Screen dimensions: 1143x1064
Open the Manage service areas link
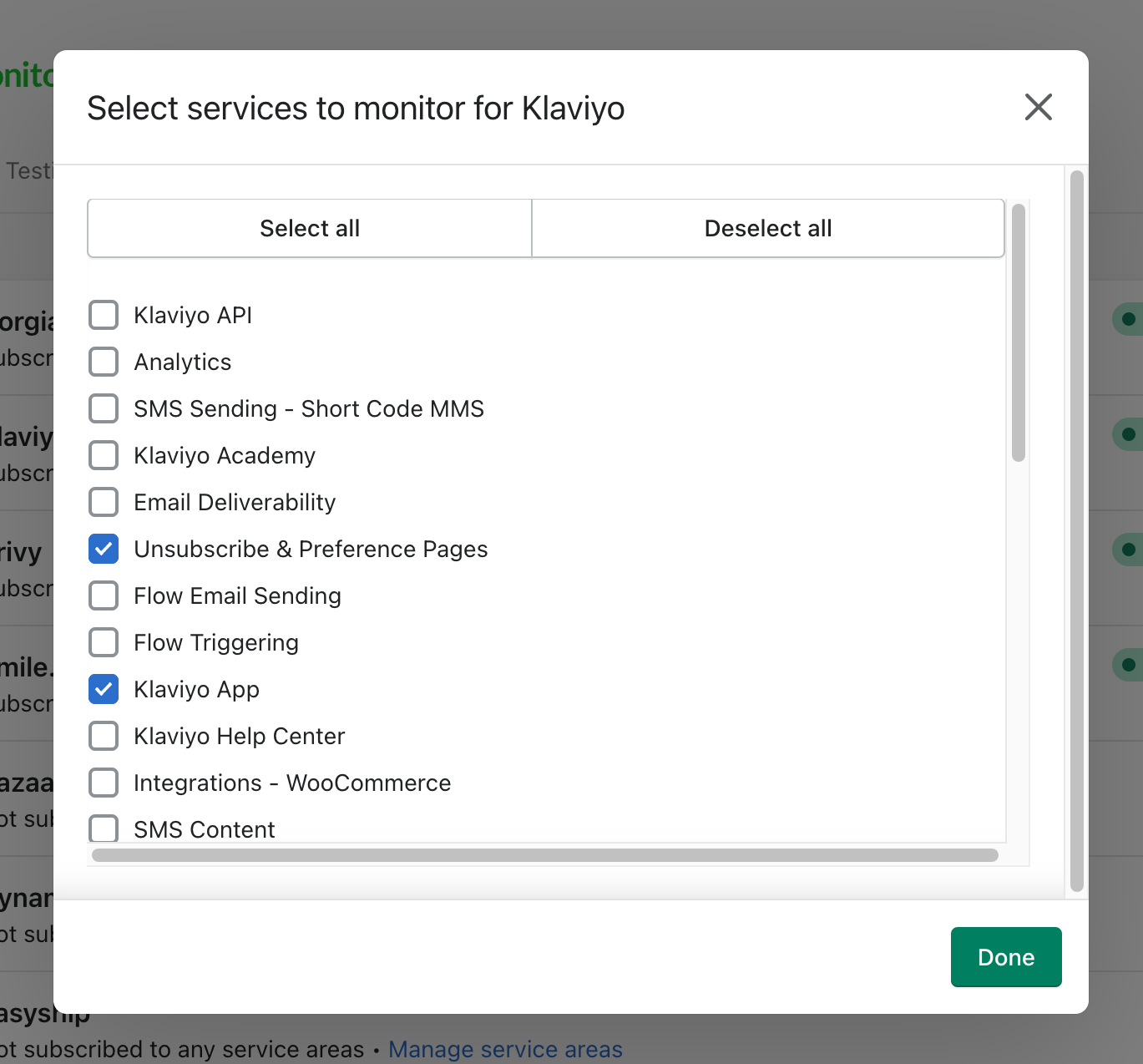[505, 1049]
